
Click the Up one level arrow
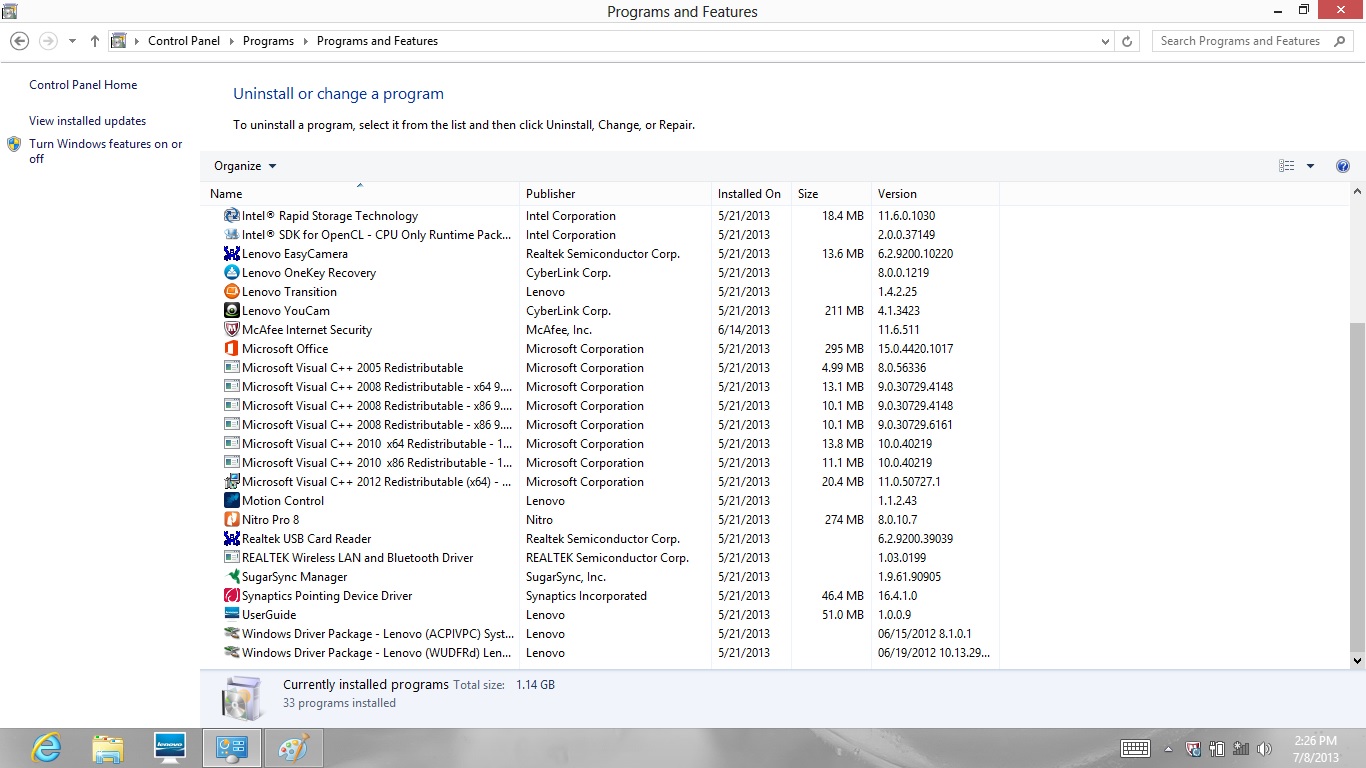(x=95, y=41)
